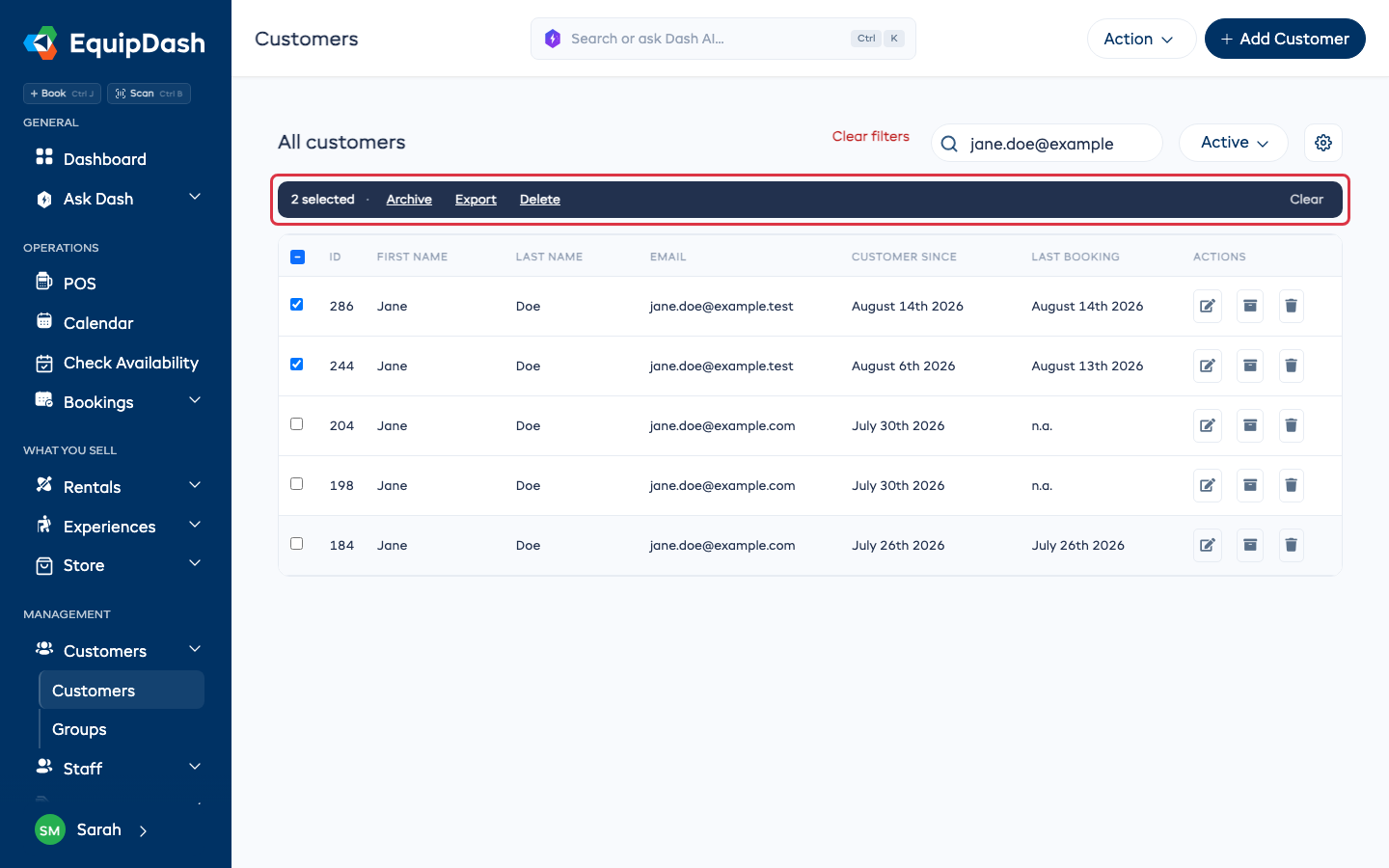Archive customer with ID 184

click(x=1250, y=545)
